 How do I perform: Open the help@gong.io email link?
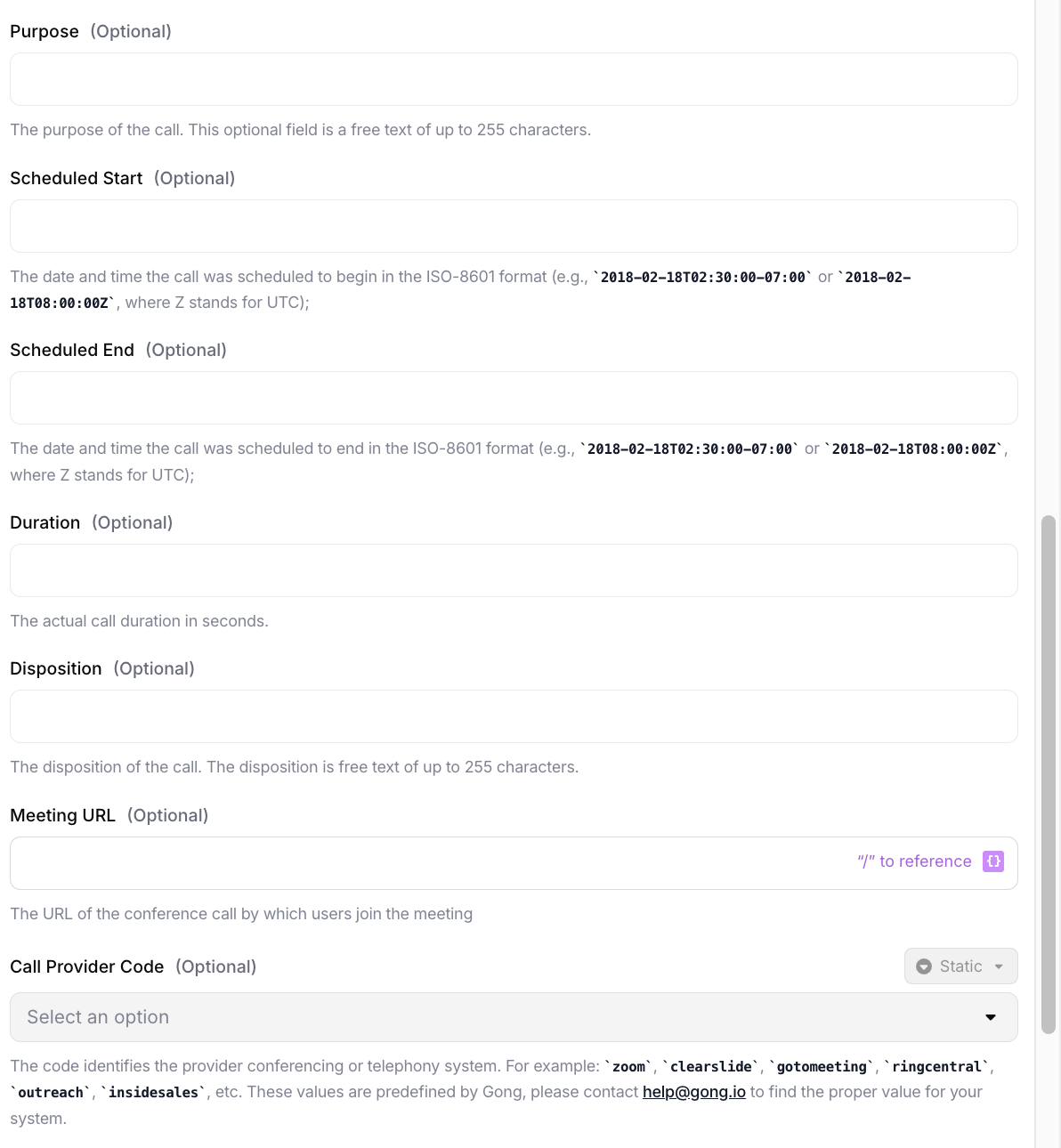pos(693,1092)
